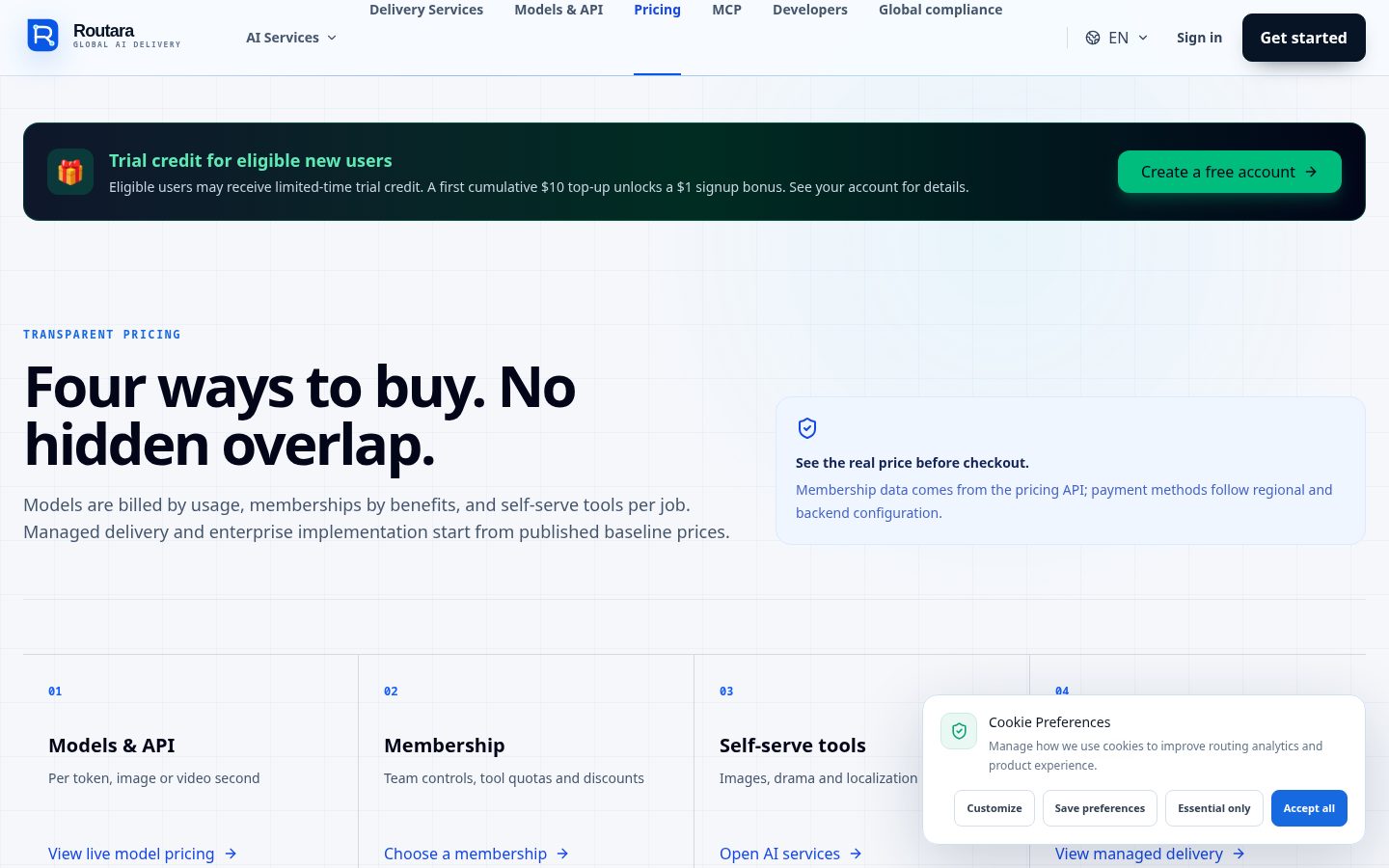This screenshot has width=1389, height=868.
Task: Click the Get started button
Action: coord(1303,38)
